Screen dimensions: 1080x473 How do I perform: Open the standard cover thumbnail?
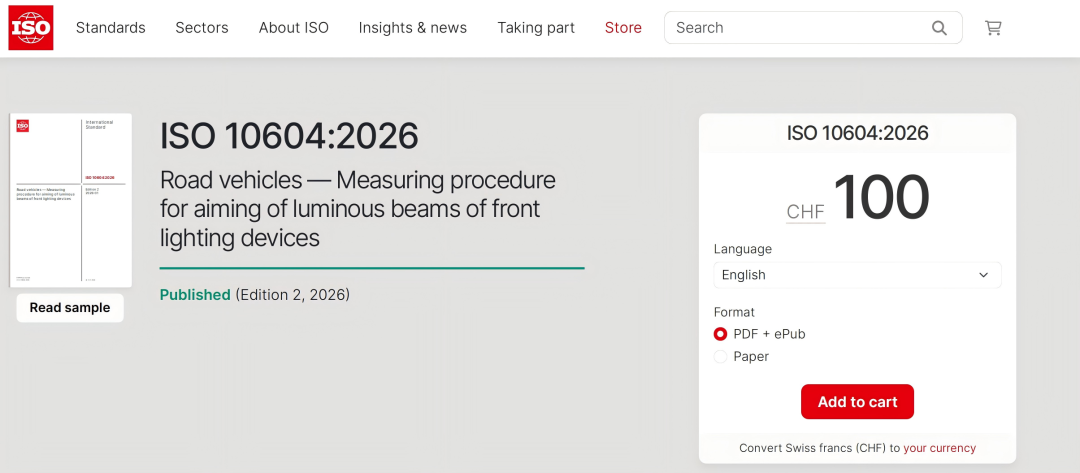pos(70,200)
